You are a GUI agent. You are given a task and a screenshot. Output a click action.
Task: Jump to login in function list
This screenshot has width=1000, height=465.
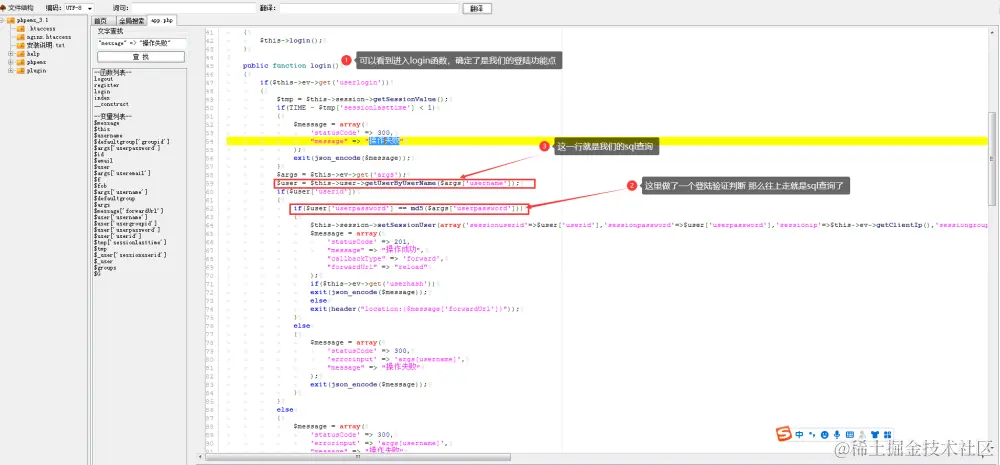(101, 91)
